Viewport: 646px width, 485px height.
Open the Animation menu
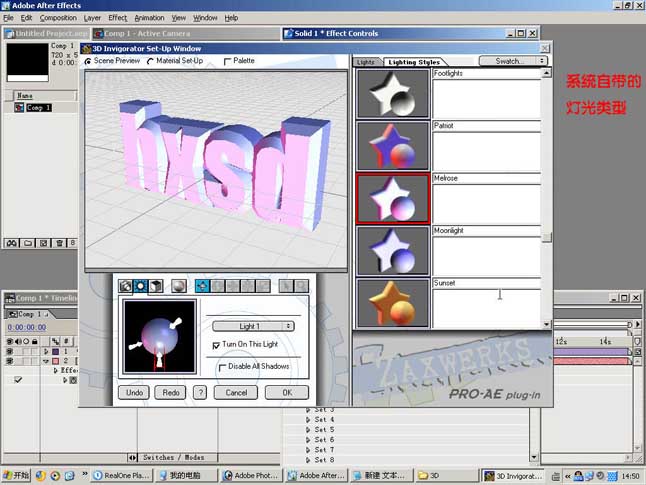click(149, 18)
